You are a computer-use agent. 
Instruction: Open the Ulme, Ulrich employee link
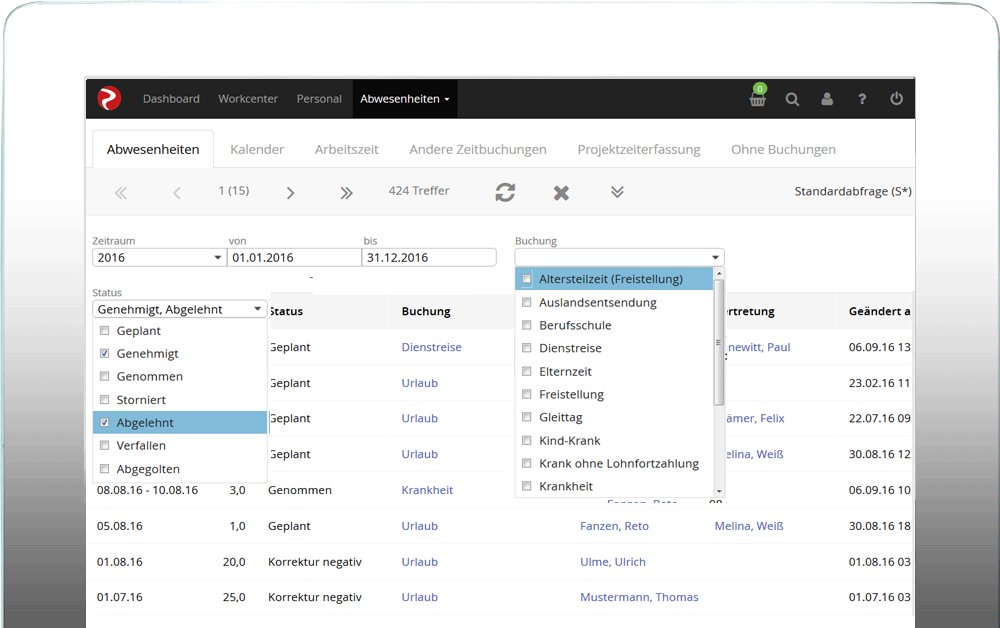pos(612,562)
